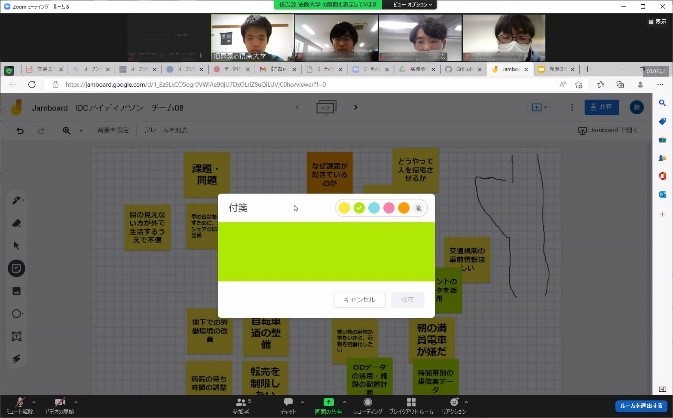Click clear frame option
The image size is (673, 418).
coord(165,130)
